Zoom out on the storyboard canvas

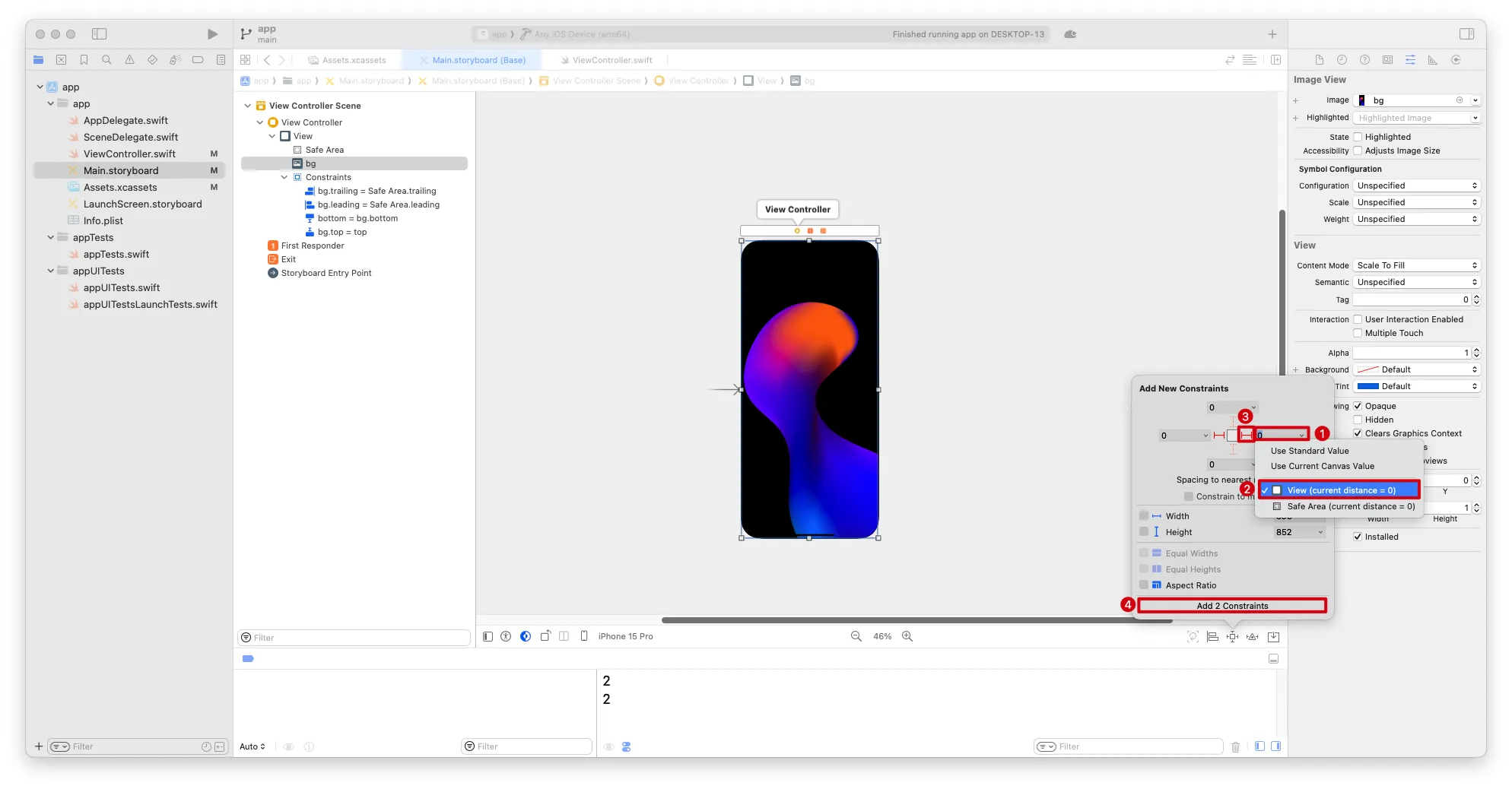click(856, 637)
